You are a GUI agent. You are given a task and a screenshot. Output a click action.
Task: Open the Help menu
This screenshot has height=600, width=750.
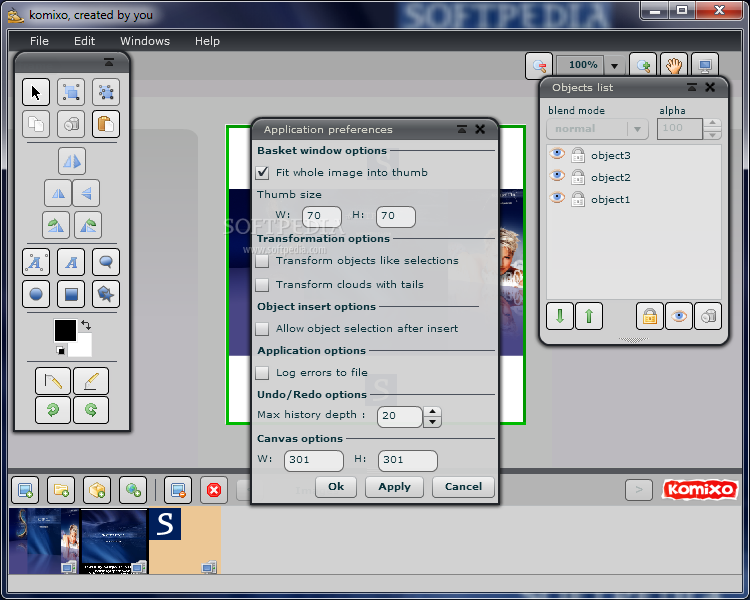click(x=207, y=41)
